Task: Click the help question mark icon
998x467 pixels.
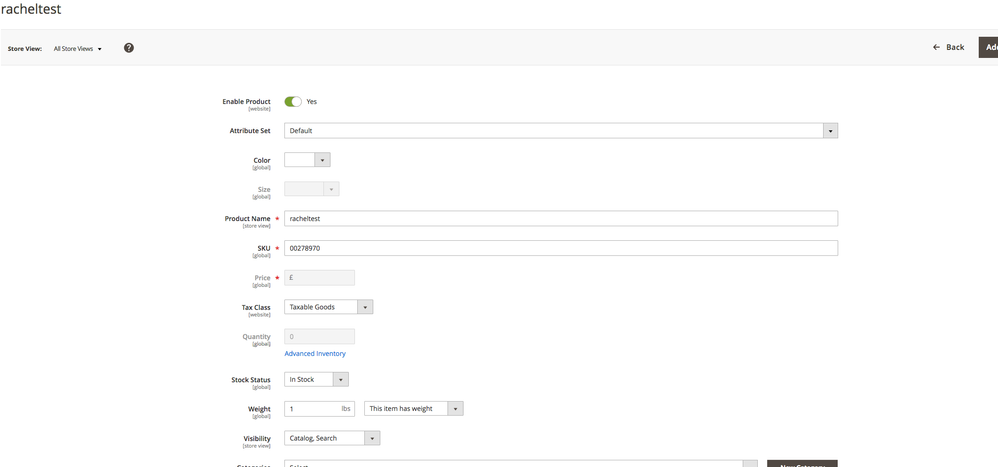Action: click(129, 48)
